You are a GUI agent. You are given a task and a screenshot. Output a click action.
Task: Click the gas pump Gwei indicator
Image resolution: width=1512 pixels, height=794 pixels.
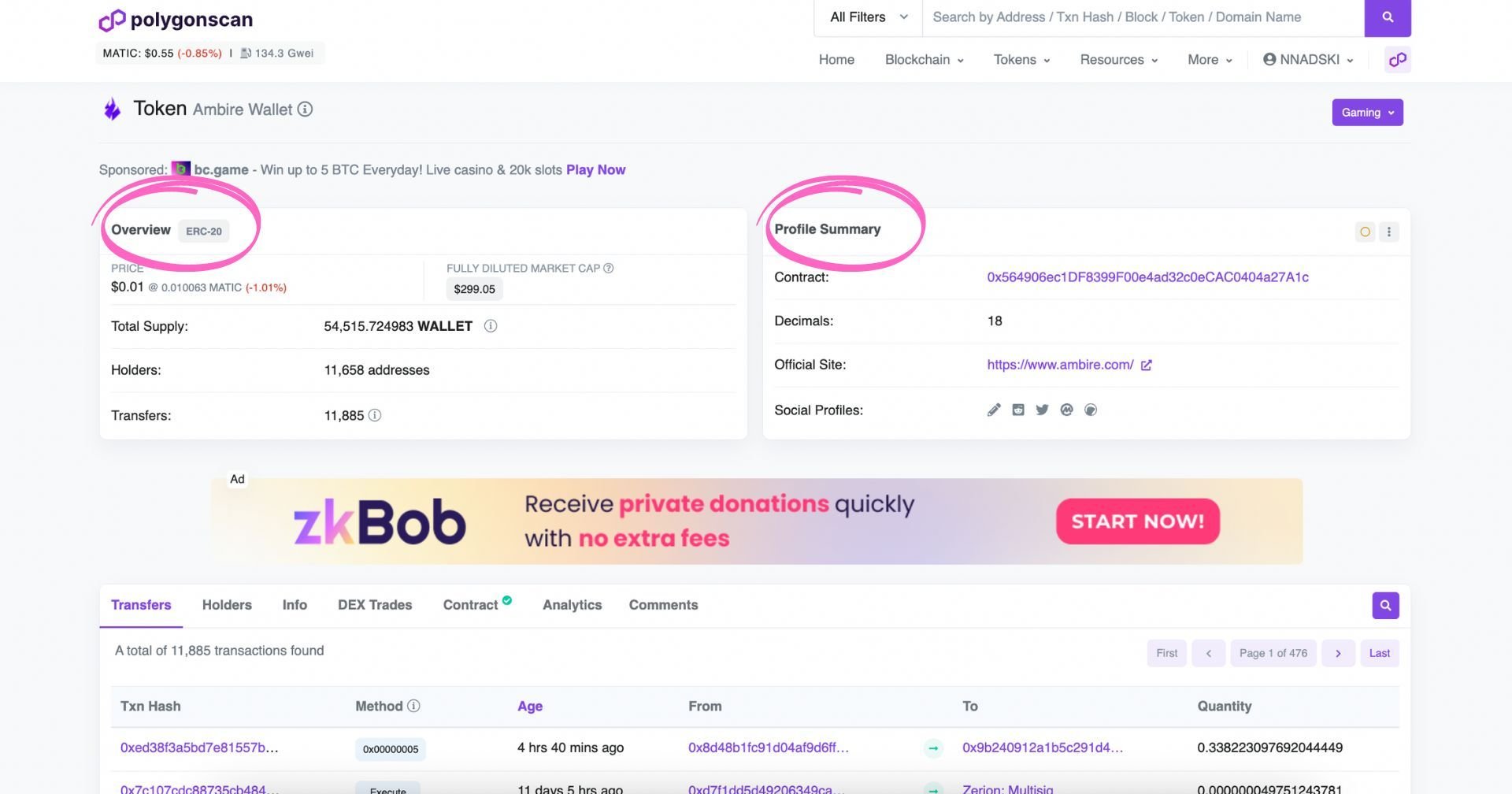(277, 53)
